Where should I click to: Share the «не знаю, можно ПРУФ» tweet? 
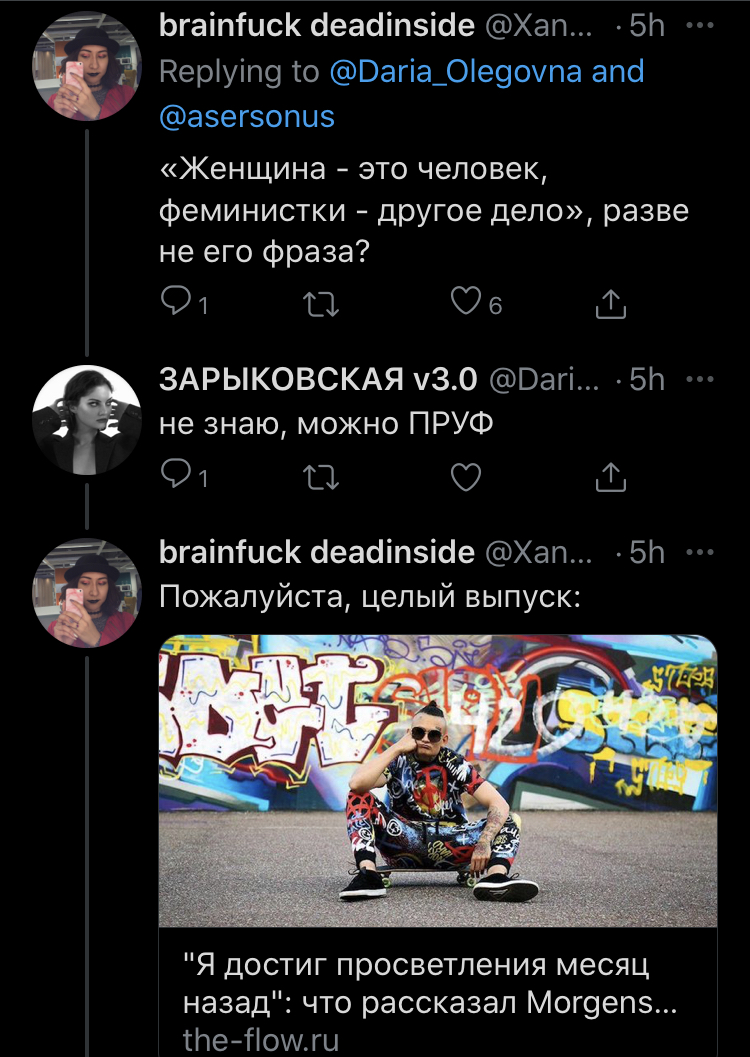(x=611, y=477)
